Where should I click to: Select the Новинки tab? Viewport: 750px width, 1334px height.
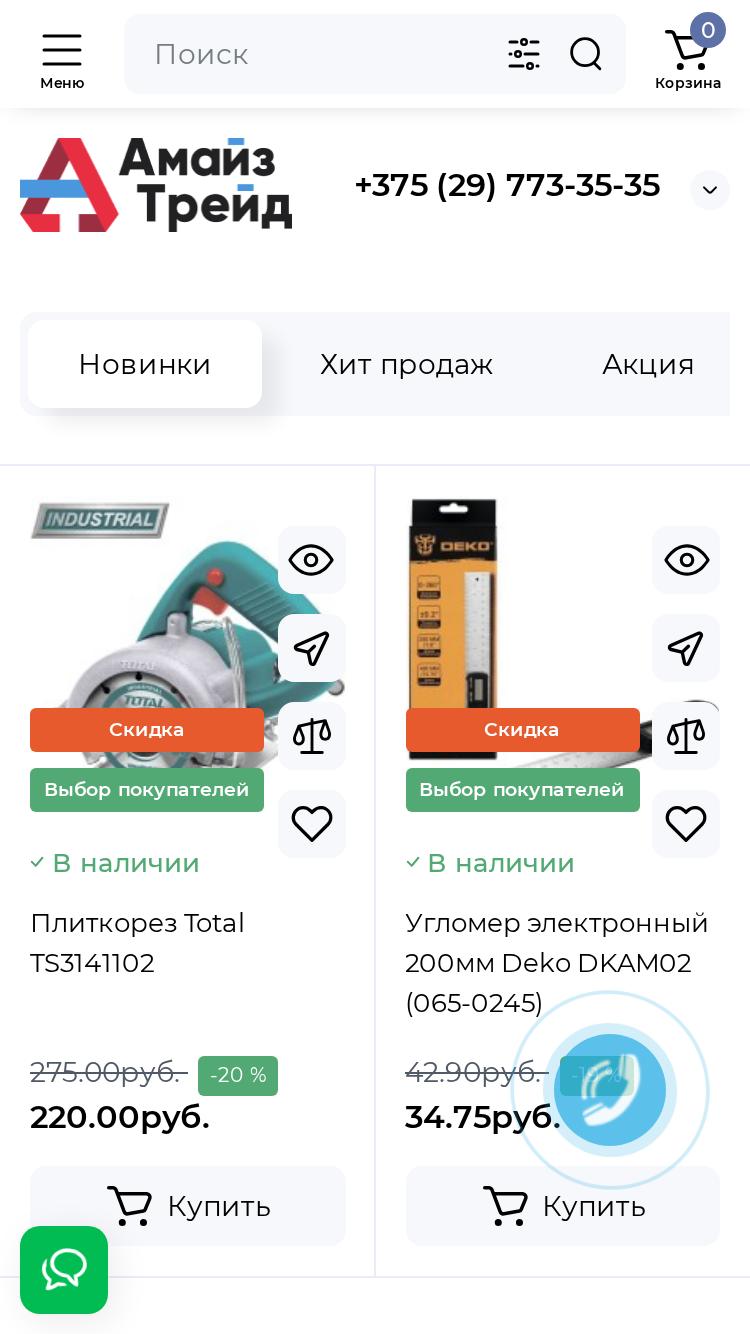click(145, 364)
